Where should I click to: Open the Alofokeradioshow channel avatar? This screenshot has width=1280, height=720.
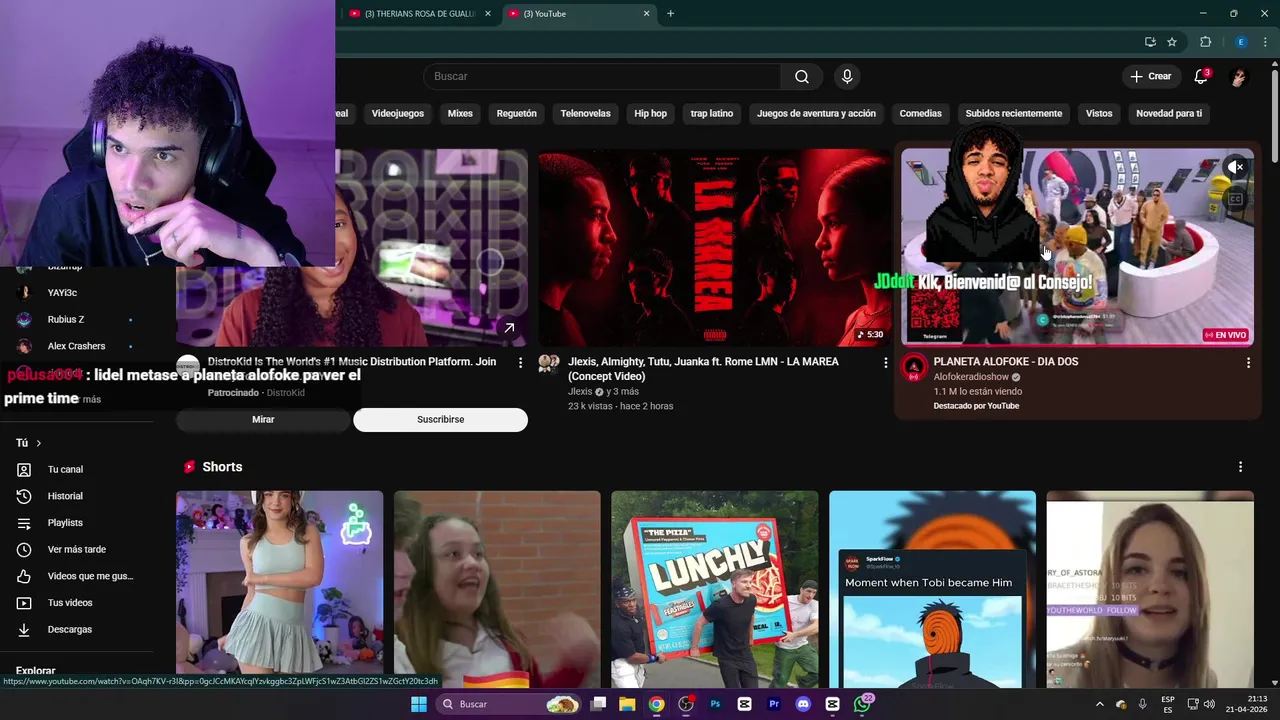[x=914, y=367]
